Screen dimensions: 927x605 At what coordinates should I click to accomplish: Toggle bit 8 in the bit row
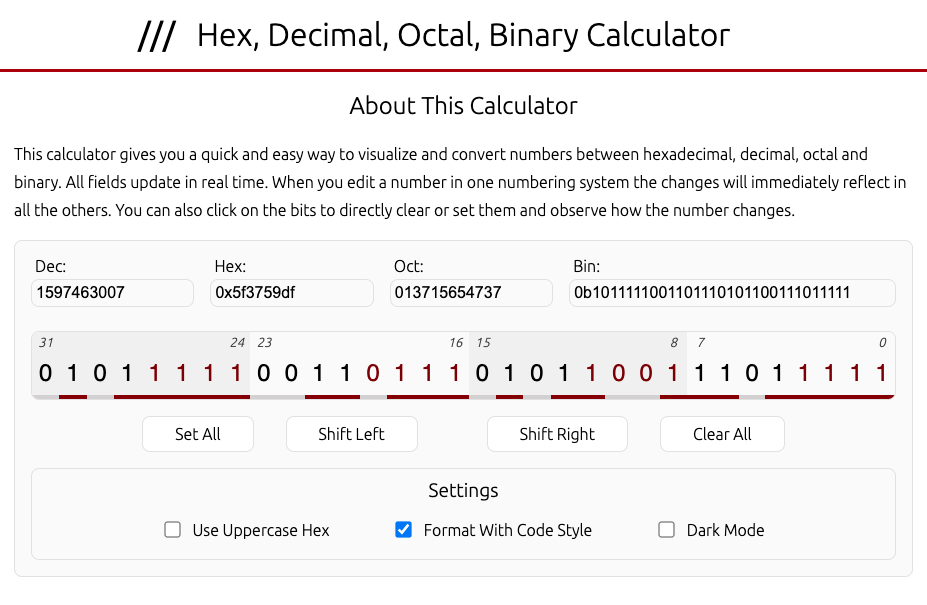(673, 374)
